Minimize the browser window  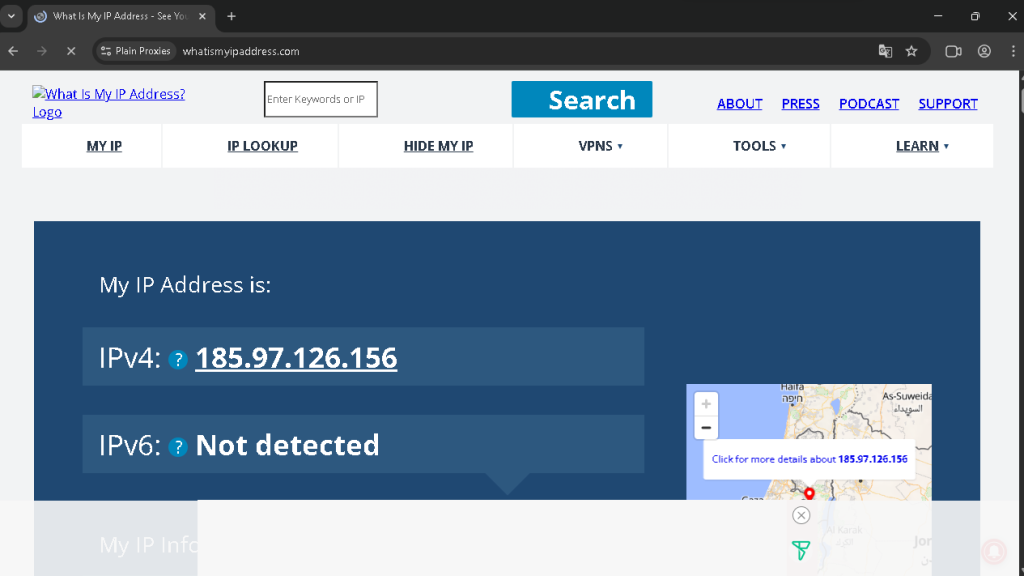pyautogui.click(x=938, y=16)
